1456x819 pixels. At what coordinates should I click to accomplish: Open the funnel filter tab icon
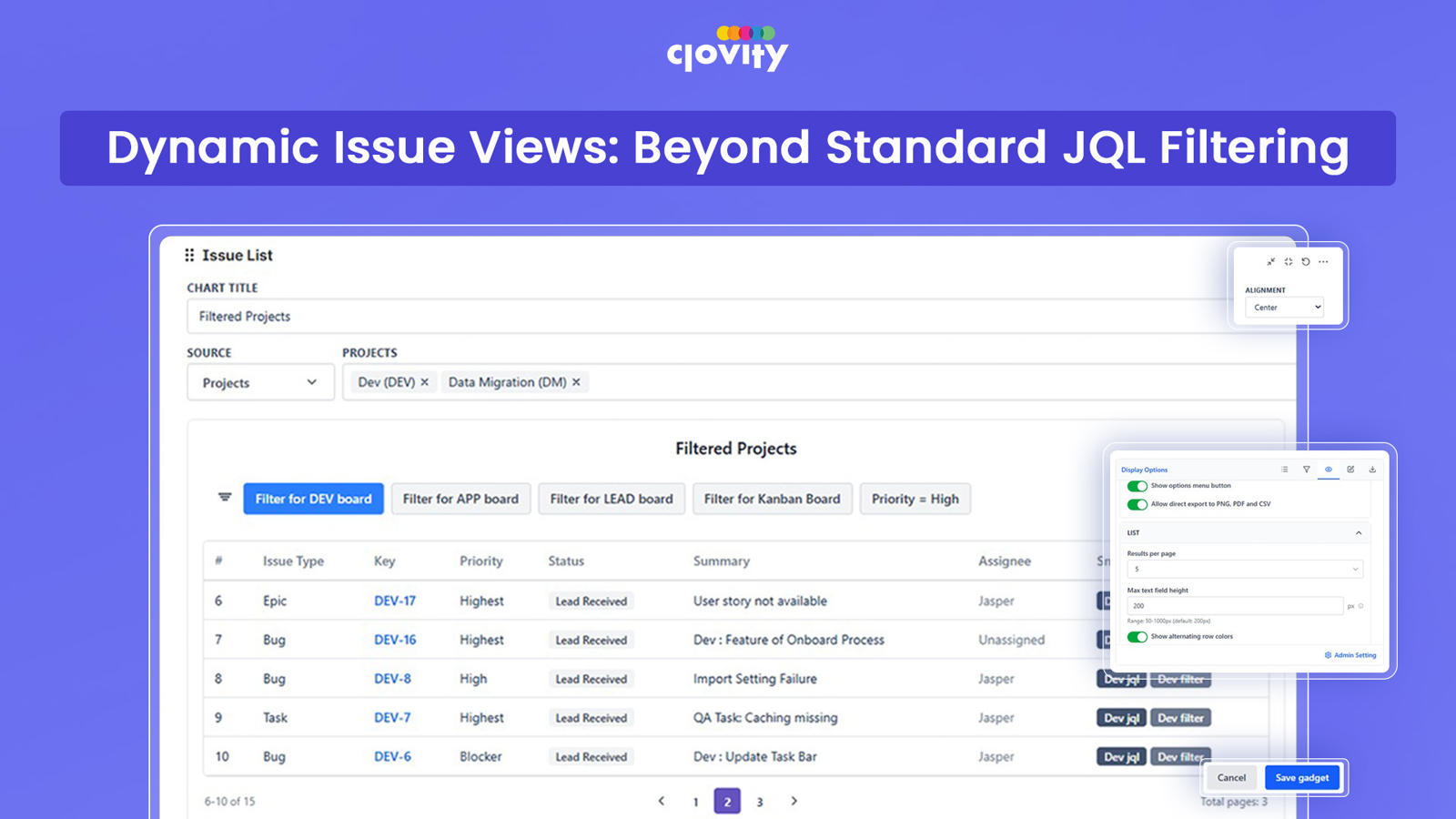(1307, 470)
